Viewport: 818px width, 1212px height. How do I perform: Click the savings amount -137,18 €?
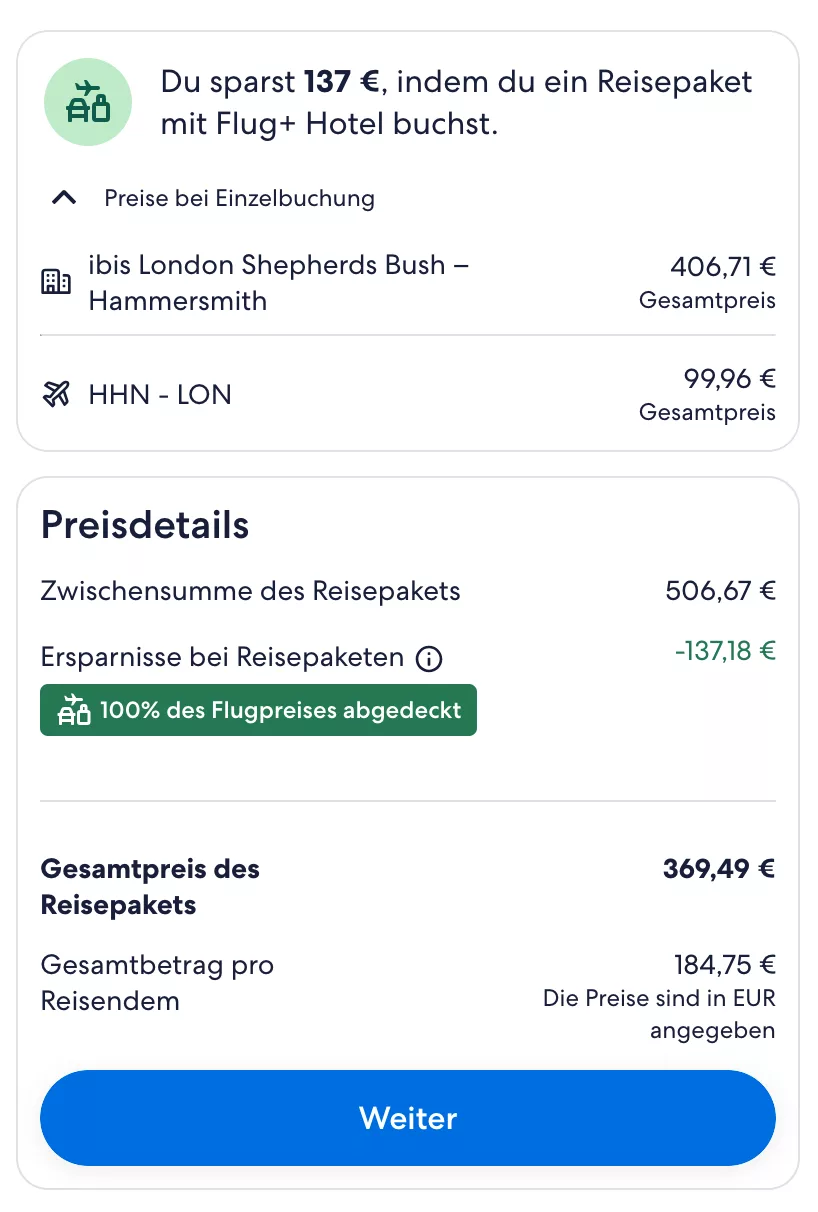coord(725,652)
